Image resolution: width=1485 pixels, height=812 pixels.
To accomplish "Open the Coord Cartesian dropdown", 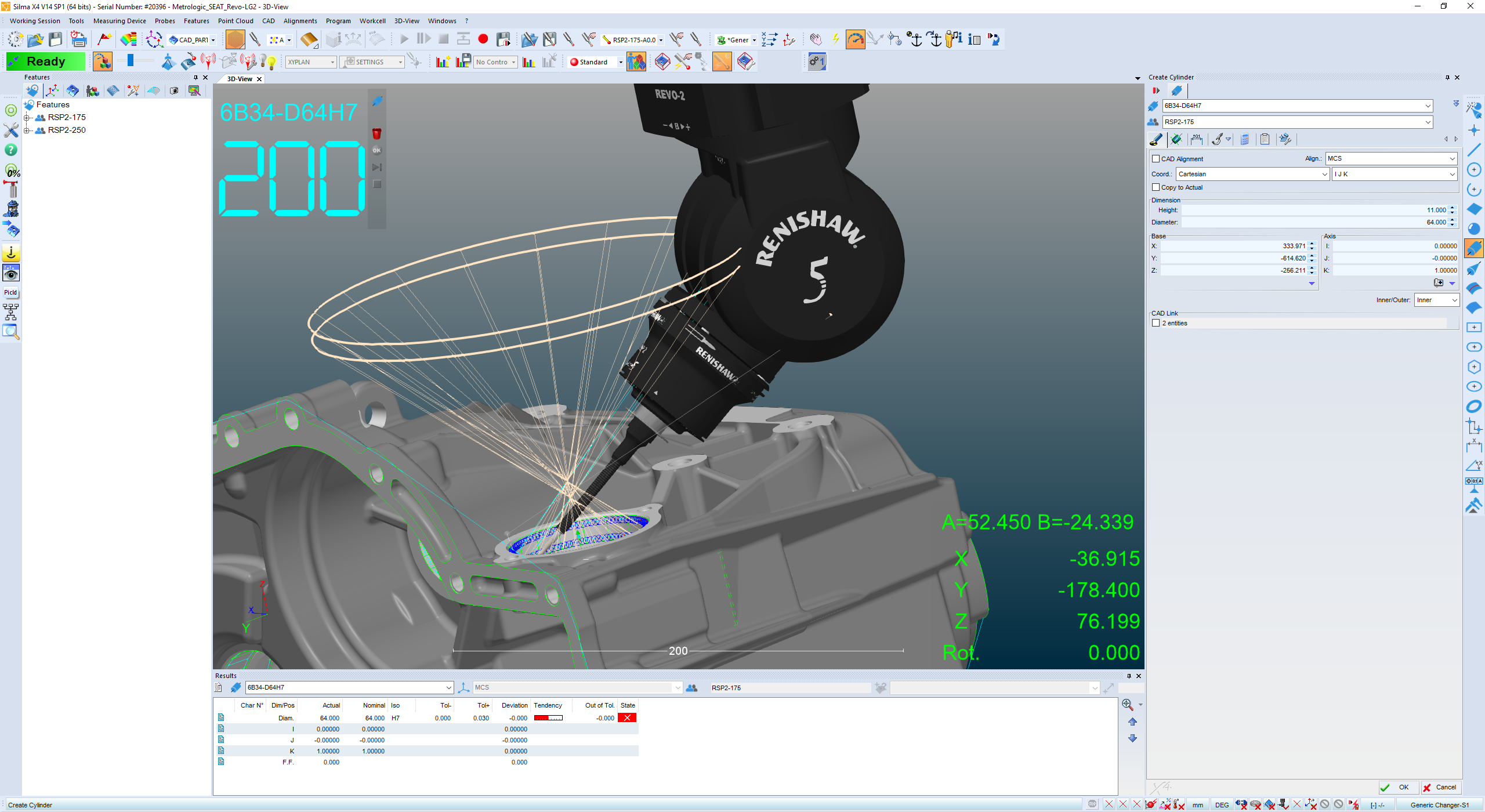I will click(x=1252, y=174).
